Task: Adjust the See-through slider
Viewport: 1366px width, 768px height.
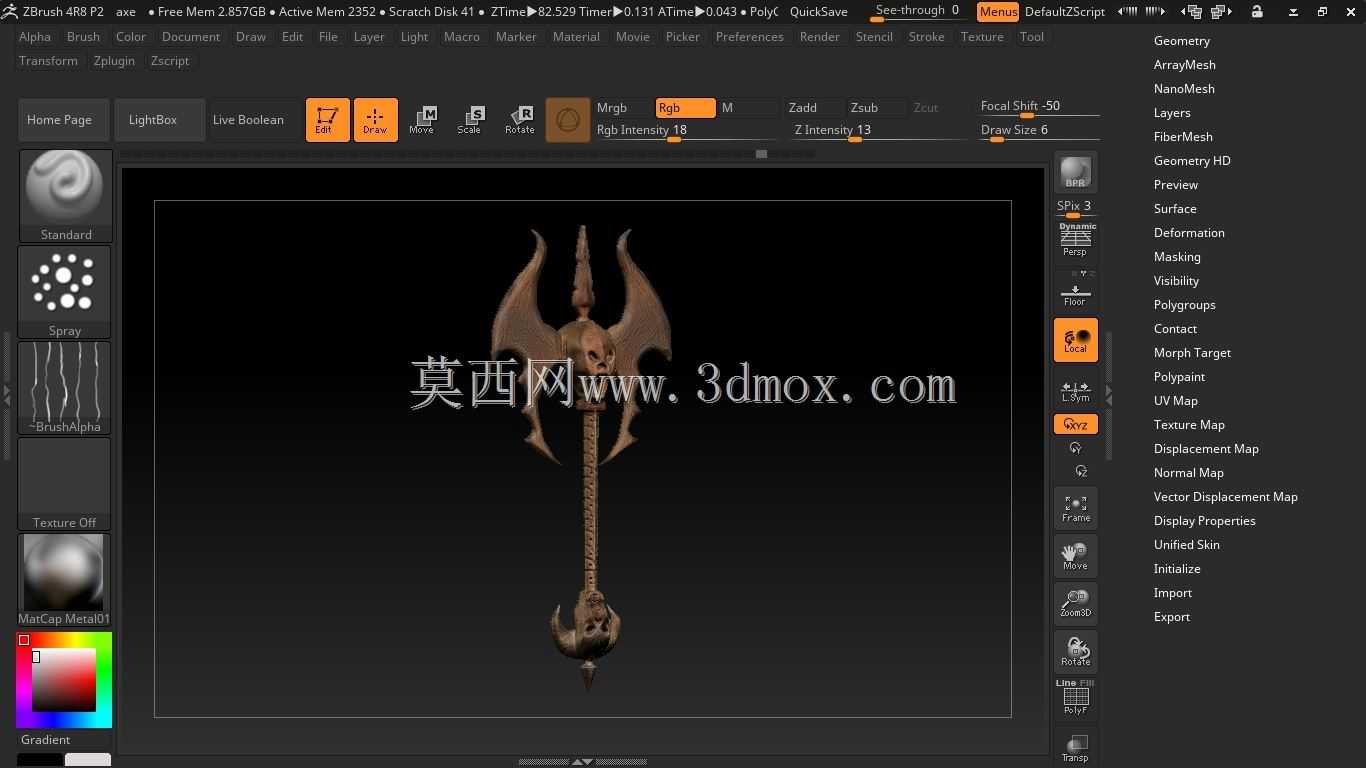Action: (x=918, y=12)
